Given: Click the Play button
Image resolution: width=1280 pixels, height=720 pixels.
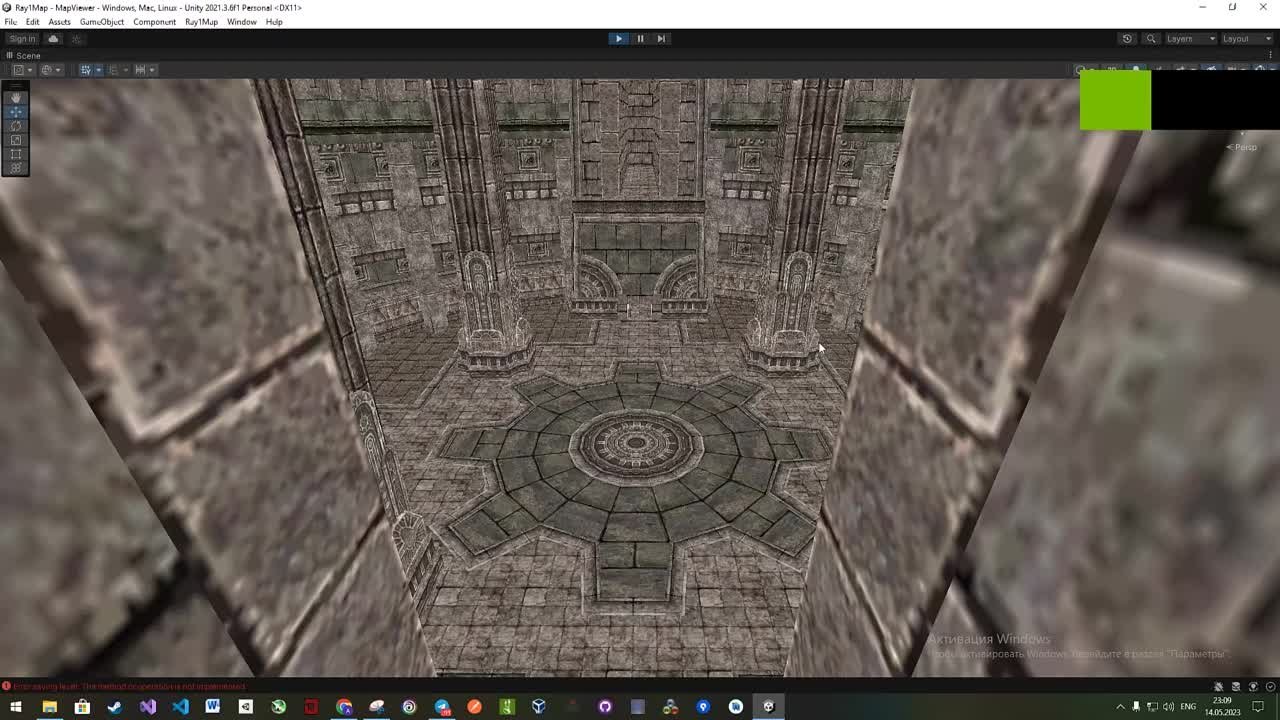Looking at the screenshot, I should point(619,39).
